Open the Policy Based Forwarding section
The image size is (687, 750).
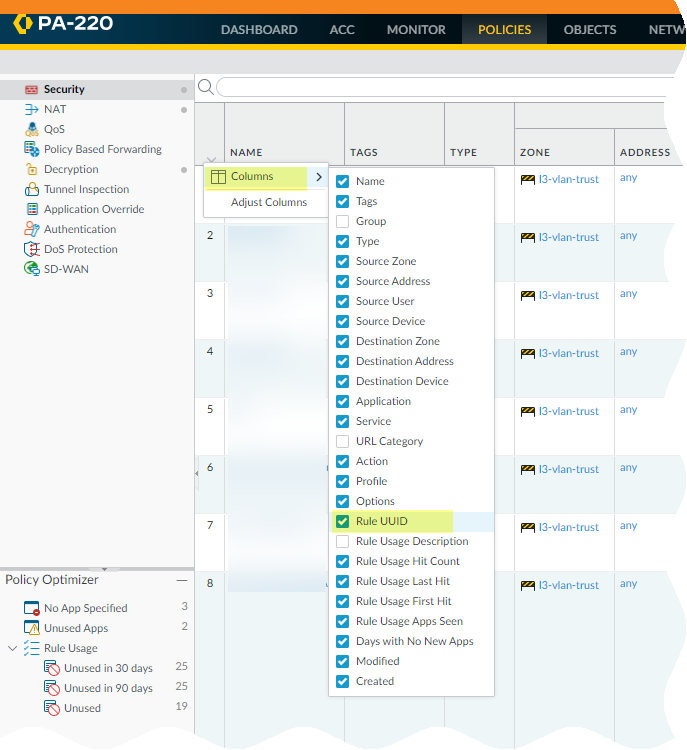pyautogui.click(x=102, y=149)
